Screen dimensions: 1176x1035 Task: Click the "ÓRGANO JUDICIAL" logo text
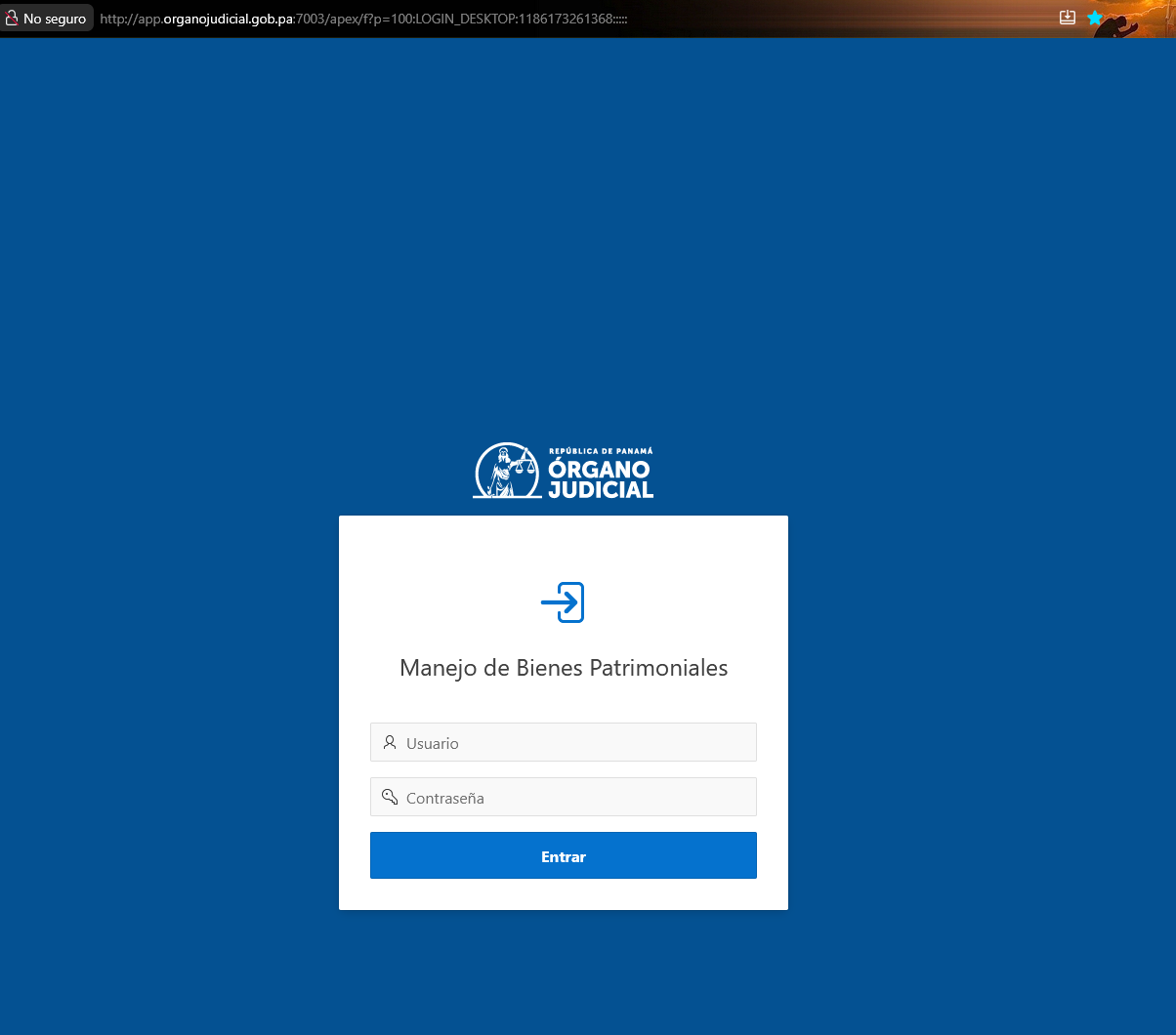[x=600, y=478]
